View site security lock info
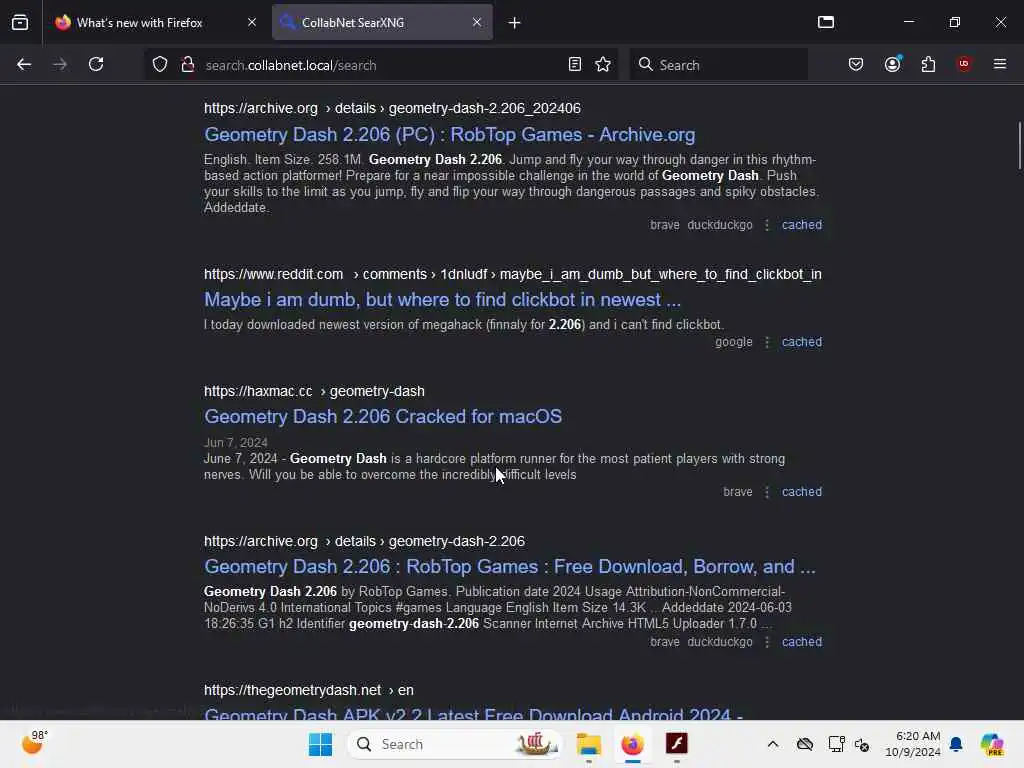The image size is (1024, 768). click(187, 64)
